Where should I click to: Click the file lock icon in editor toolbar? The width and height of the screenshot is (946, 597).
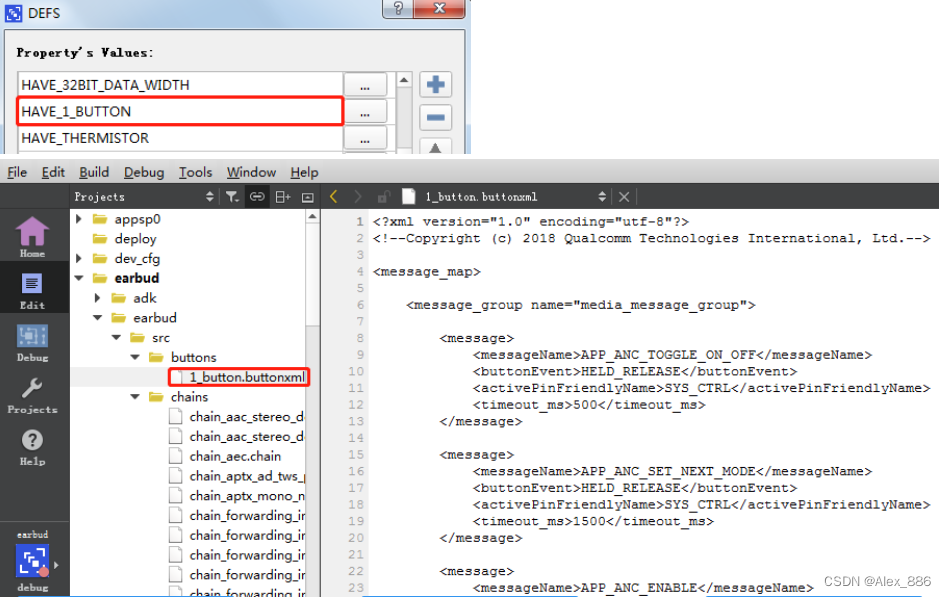[x=383, y=197]
